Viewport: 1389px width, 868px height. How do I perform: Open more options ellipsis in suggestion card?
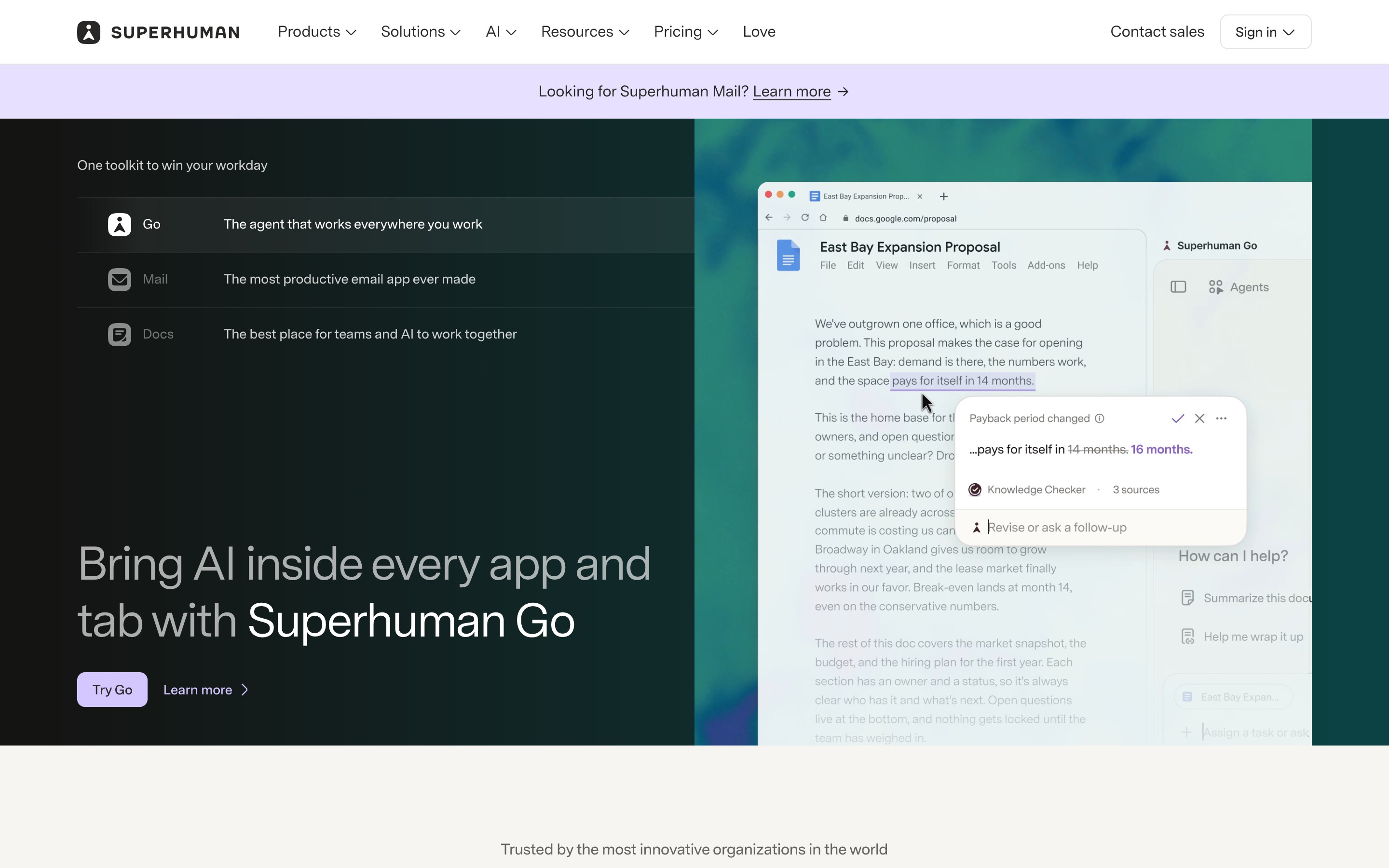point(1221,418)
